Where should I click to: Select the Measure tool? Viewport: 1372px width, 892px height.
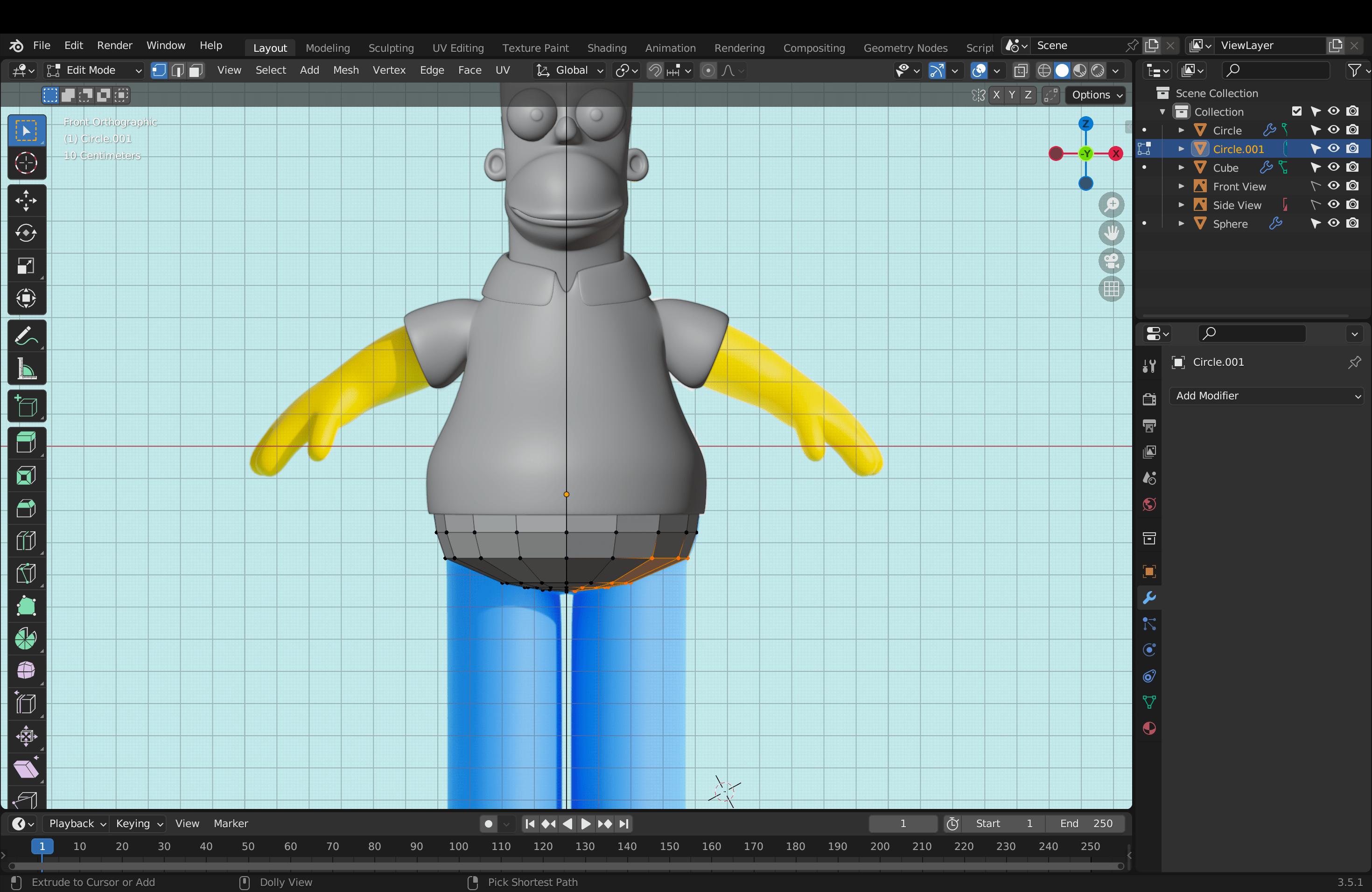click(27, 369)
